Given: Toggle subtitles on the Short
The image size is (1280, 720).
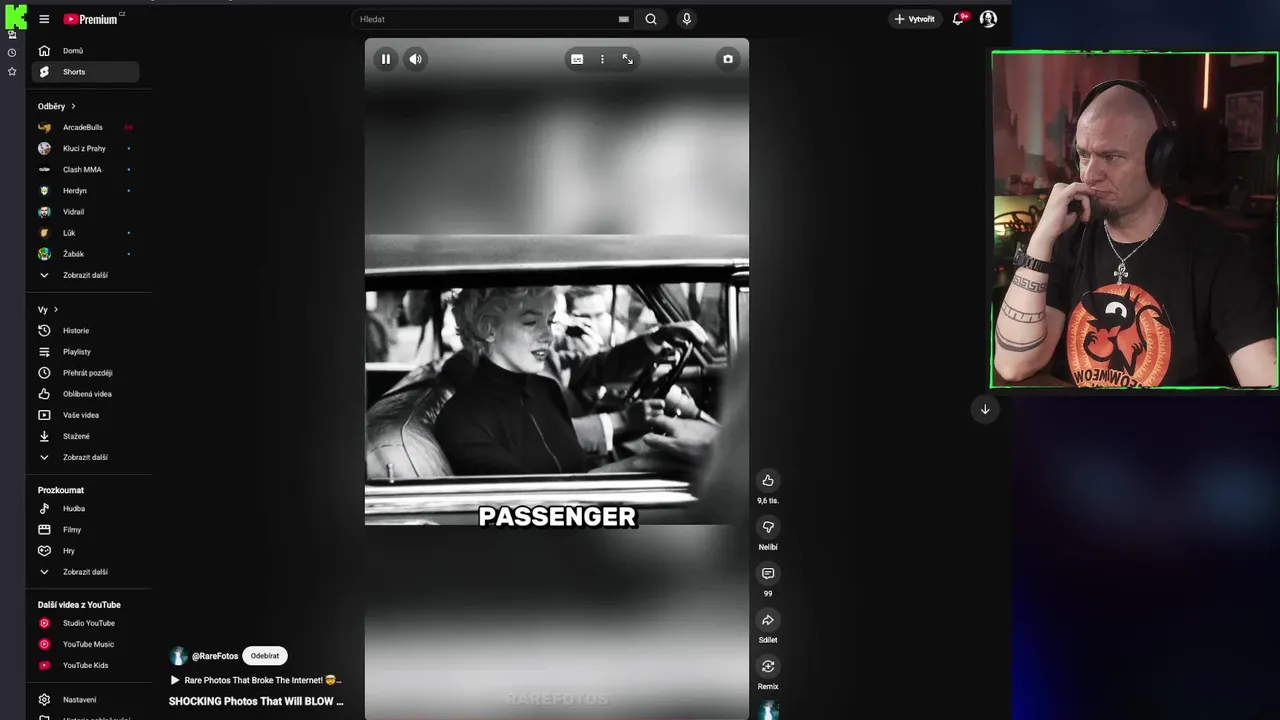Looking at the screenshot, I should pyautogui.click(x=577, y=59).
